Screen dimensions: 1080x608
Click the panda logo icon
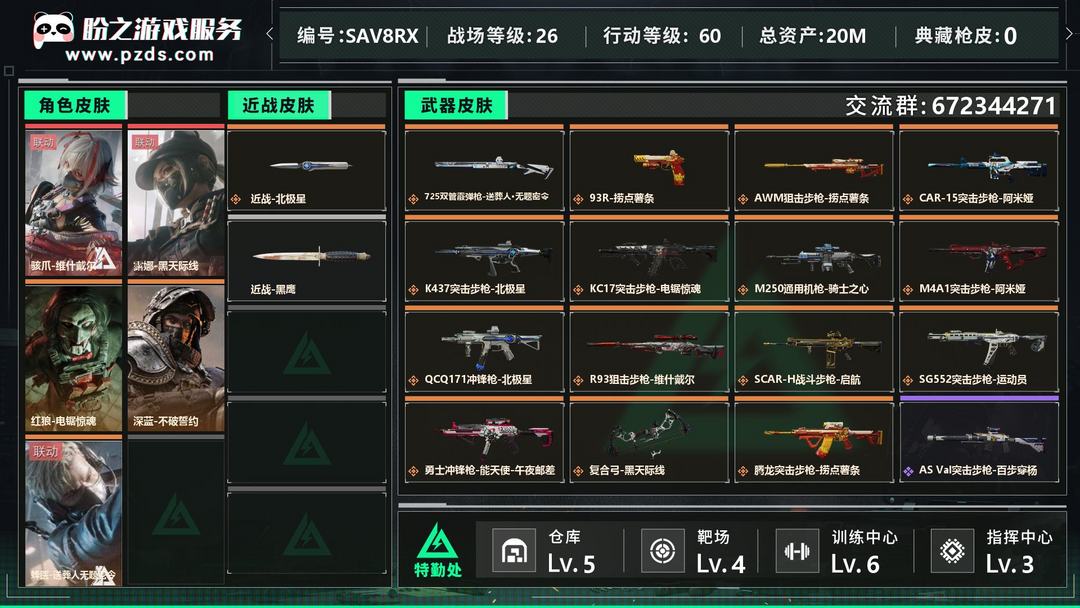(52, 30)
